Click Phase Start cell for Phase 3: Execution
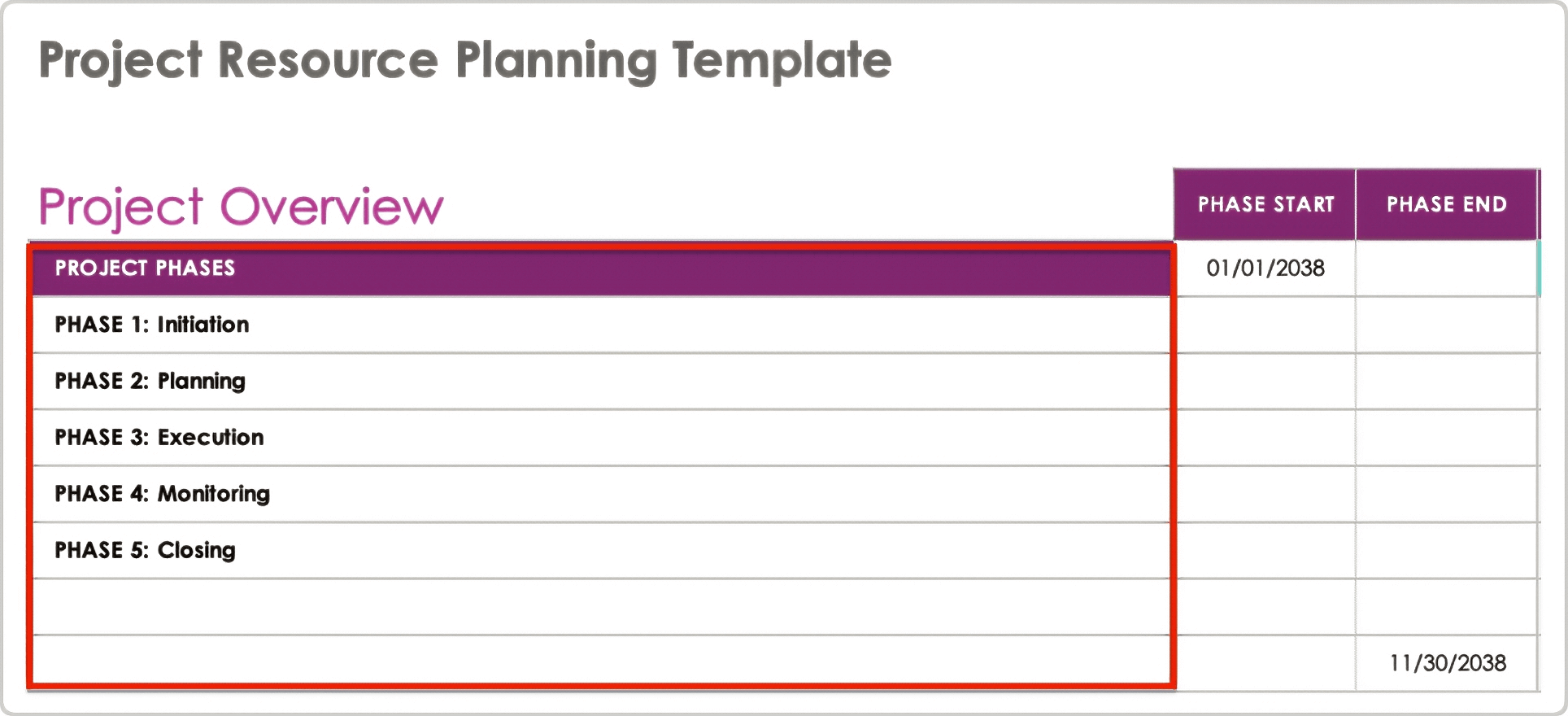The width and height of the screenshot is (1568, 716). (1265, 438)
